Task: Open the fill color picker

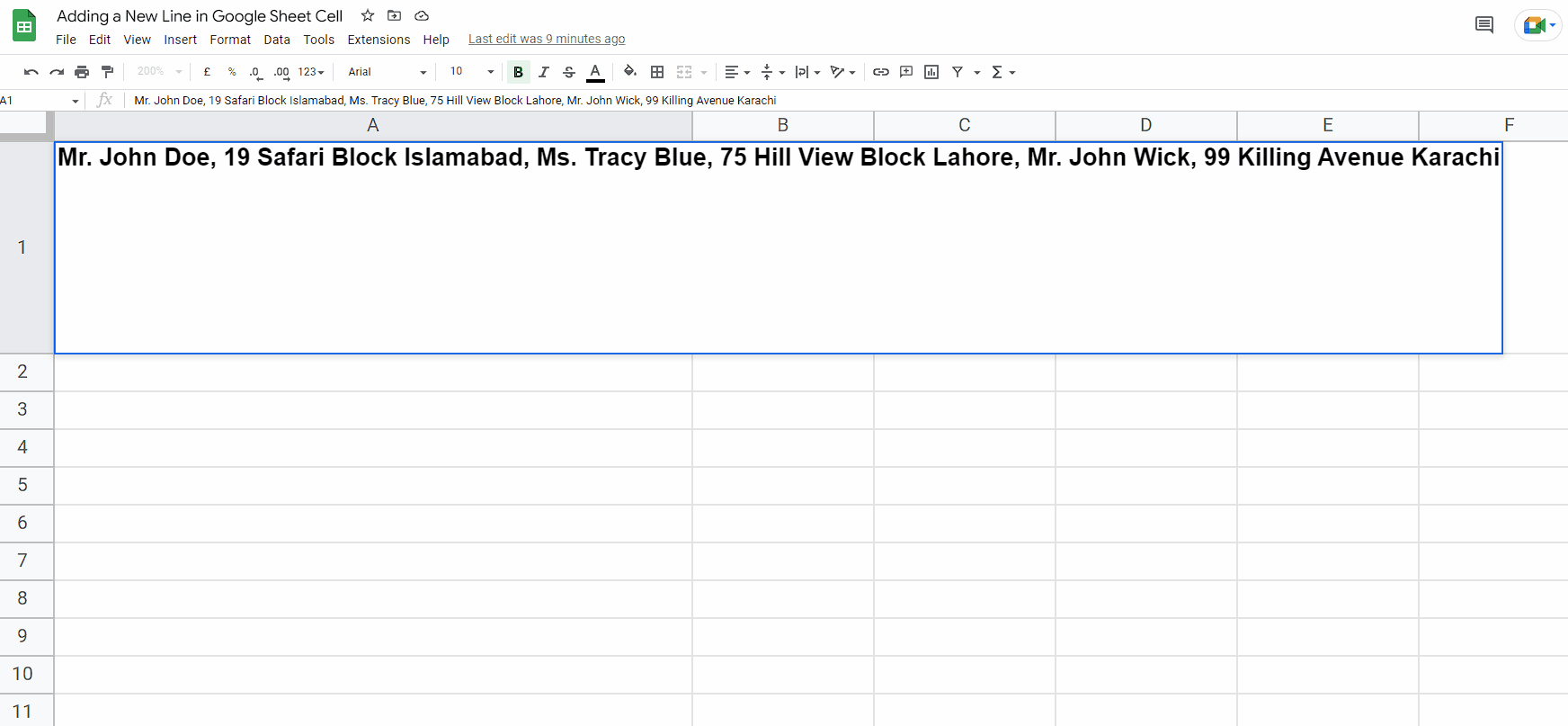Action: pos(630,72)
